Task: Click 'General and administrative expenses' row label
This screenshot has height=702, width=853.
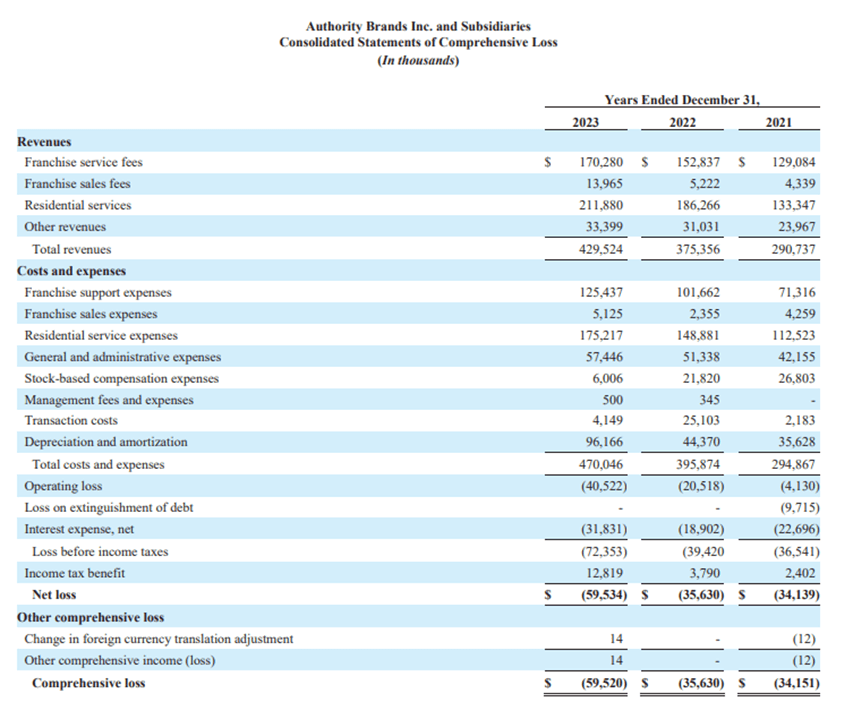Action: click(123, 357)
